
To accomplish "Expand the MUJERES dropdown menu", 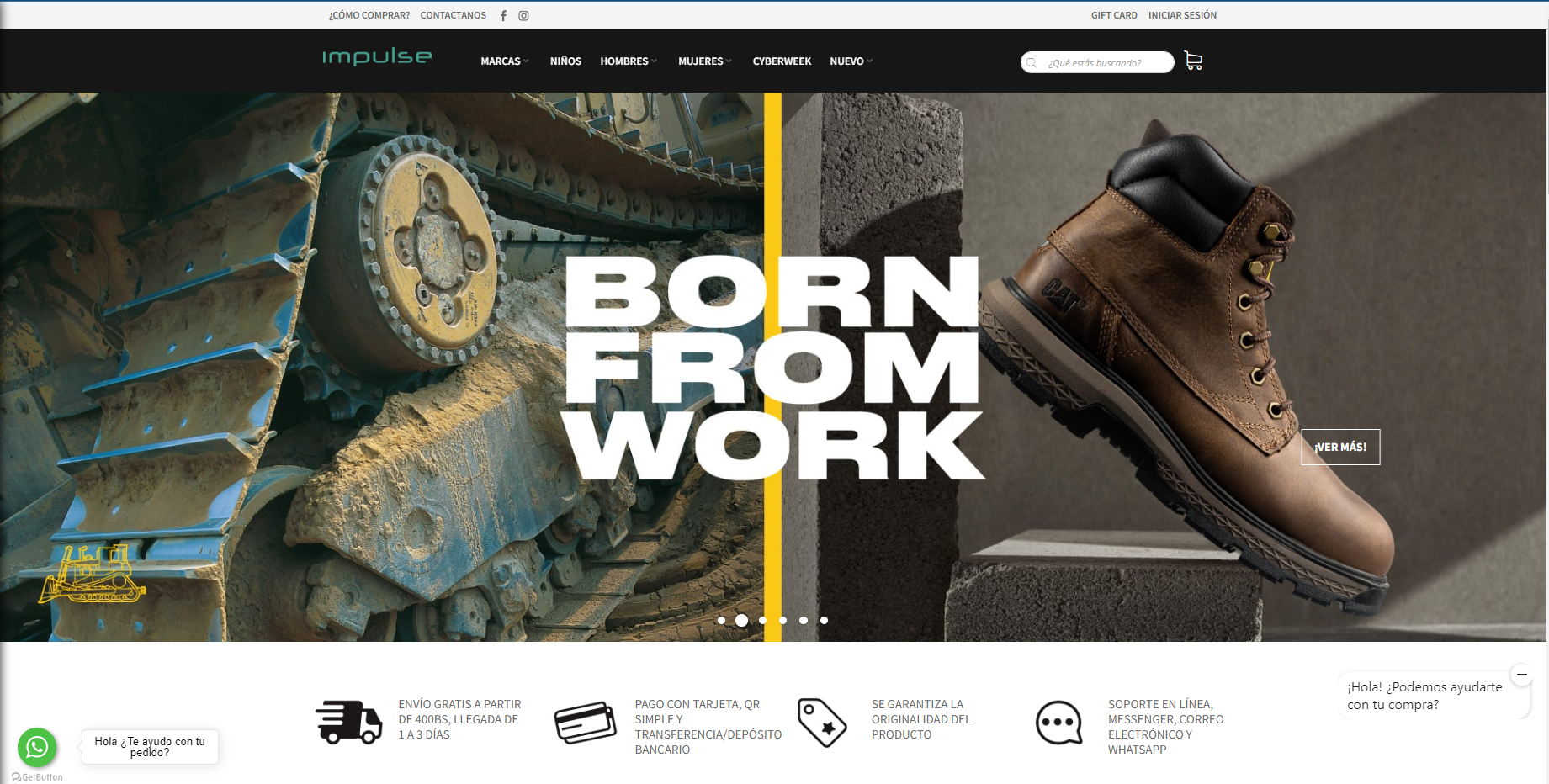I will pyautogui.click(x=705, y=61).
